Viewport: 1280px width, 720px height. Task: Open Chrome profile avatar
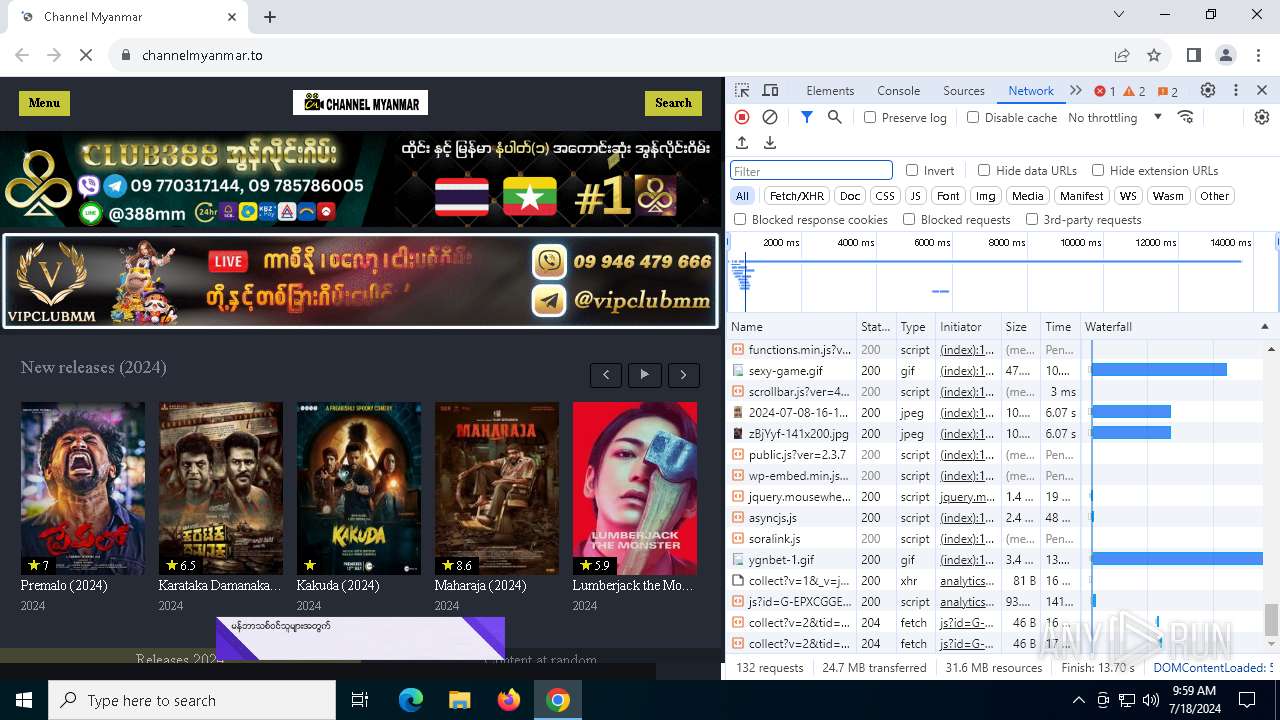[x=1226, y=55]
